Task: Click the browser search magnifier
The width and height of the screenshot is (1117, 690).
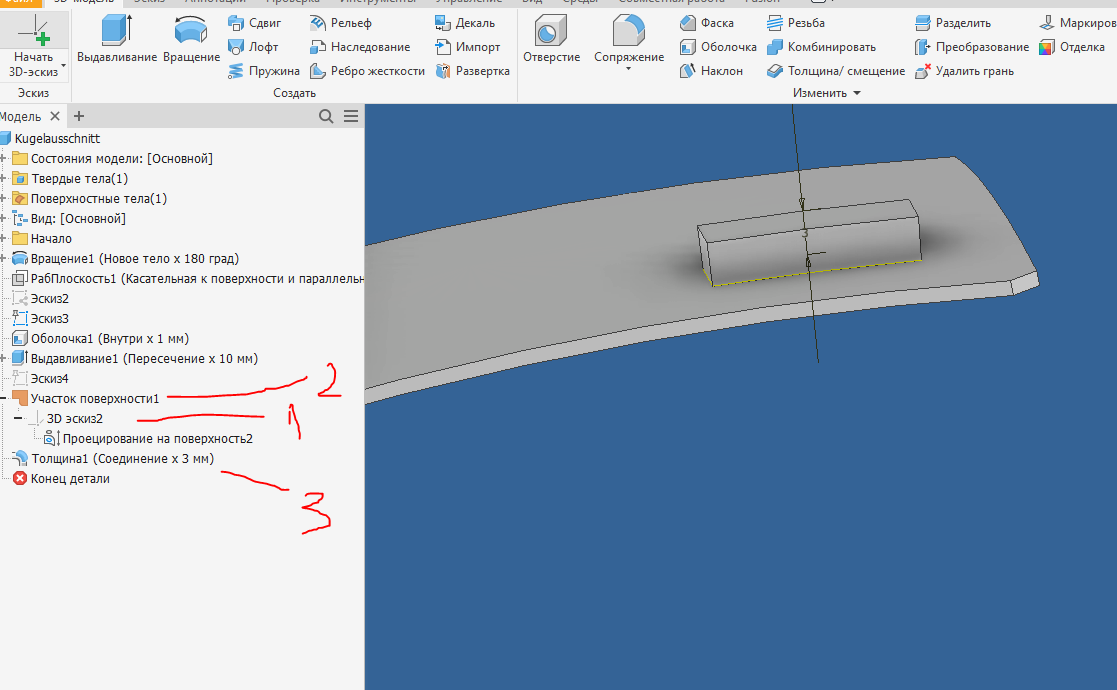Action: [326, 116]
